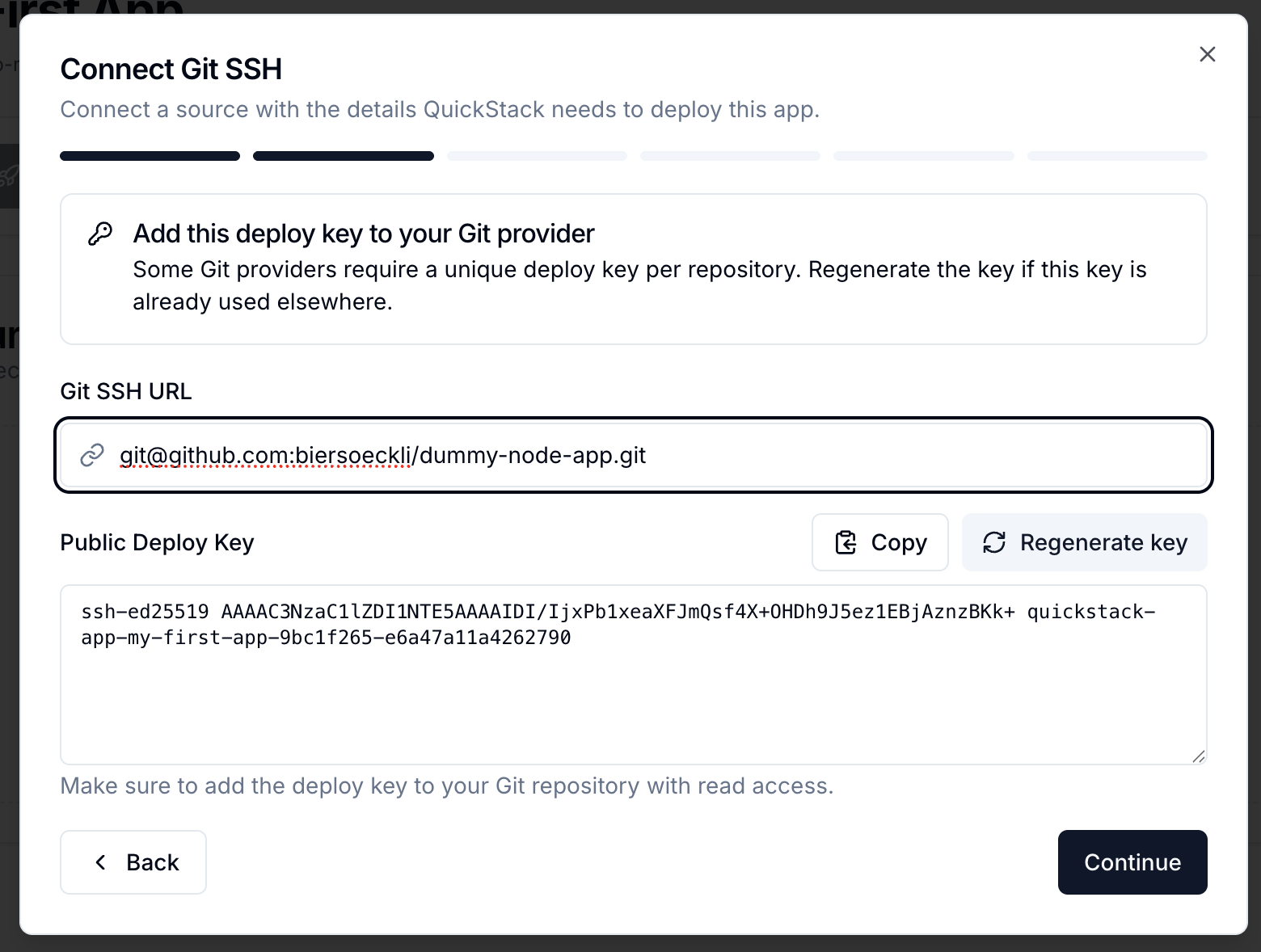Click the key icon in the info box
The height and width of the screenshot is (952, 1261).
100,234
